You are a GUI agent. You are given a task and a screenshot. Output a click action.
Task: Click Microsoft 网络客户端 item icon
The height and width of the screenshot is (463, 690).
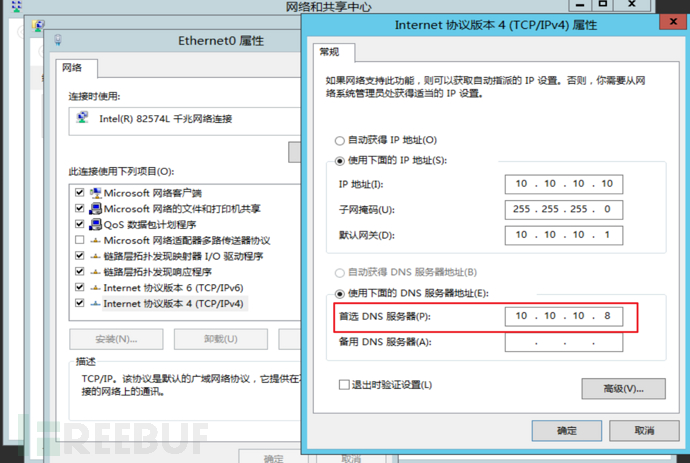click(95, 193)
